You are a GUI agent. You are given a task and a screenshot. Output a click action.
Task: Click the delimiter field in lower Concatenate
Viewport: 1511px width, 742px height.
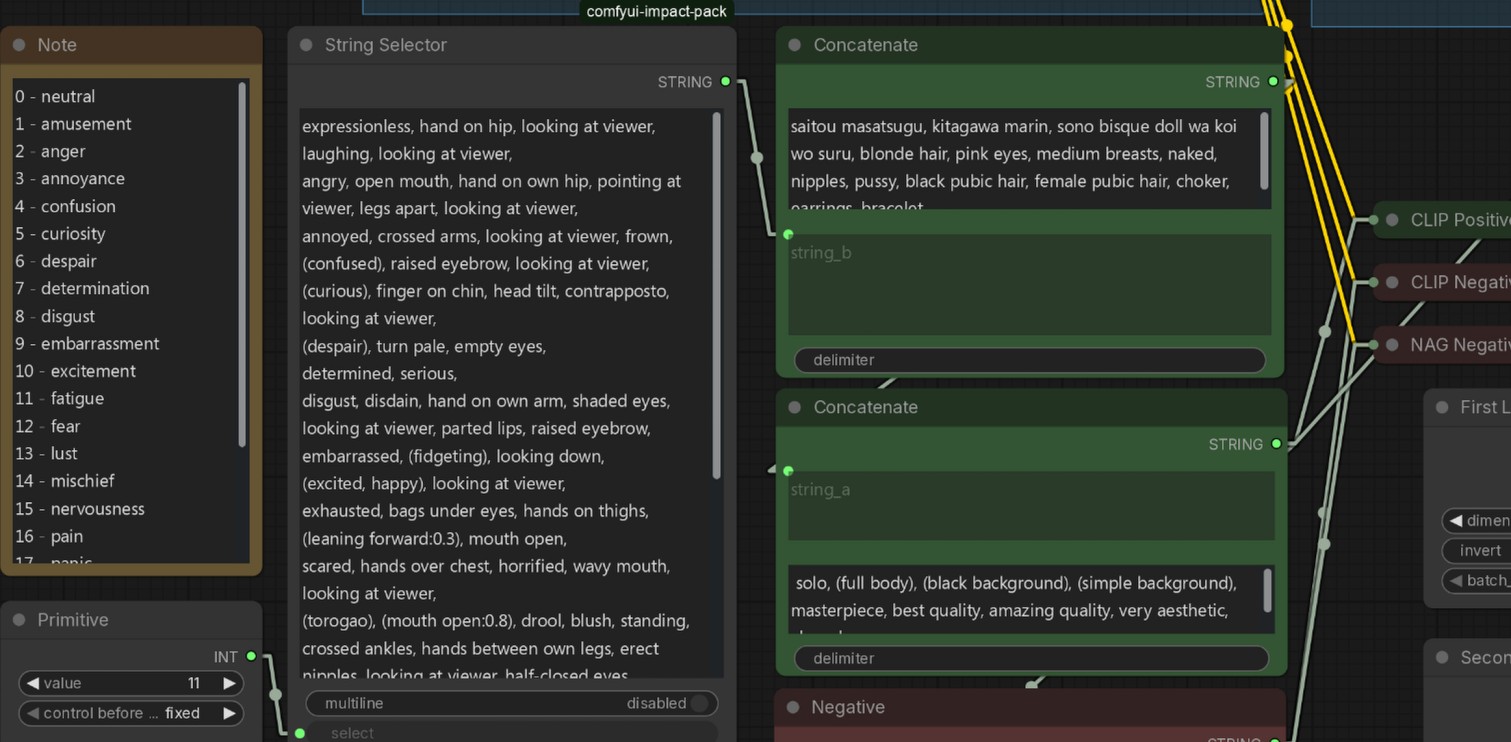pos(1032,658)
